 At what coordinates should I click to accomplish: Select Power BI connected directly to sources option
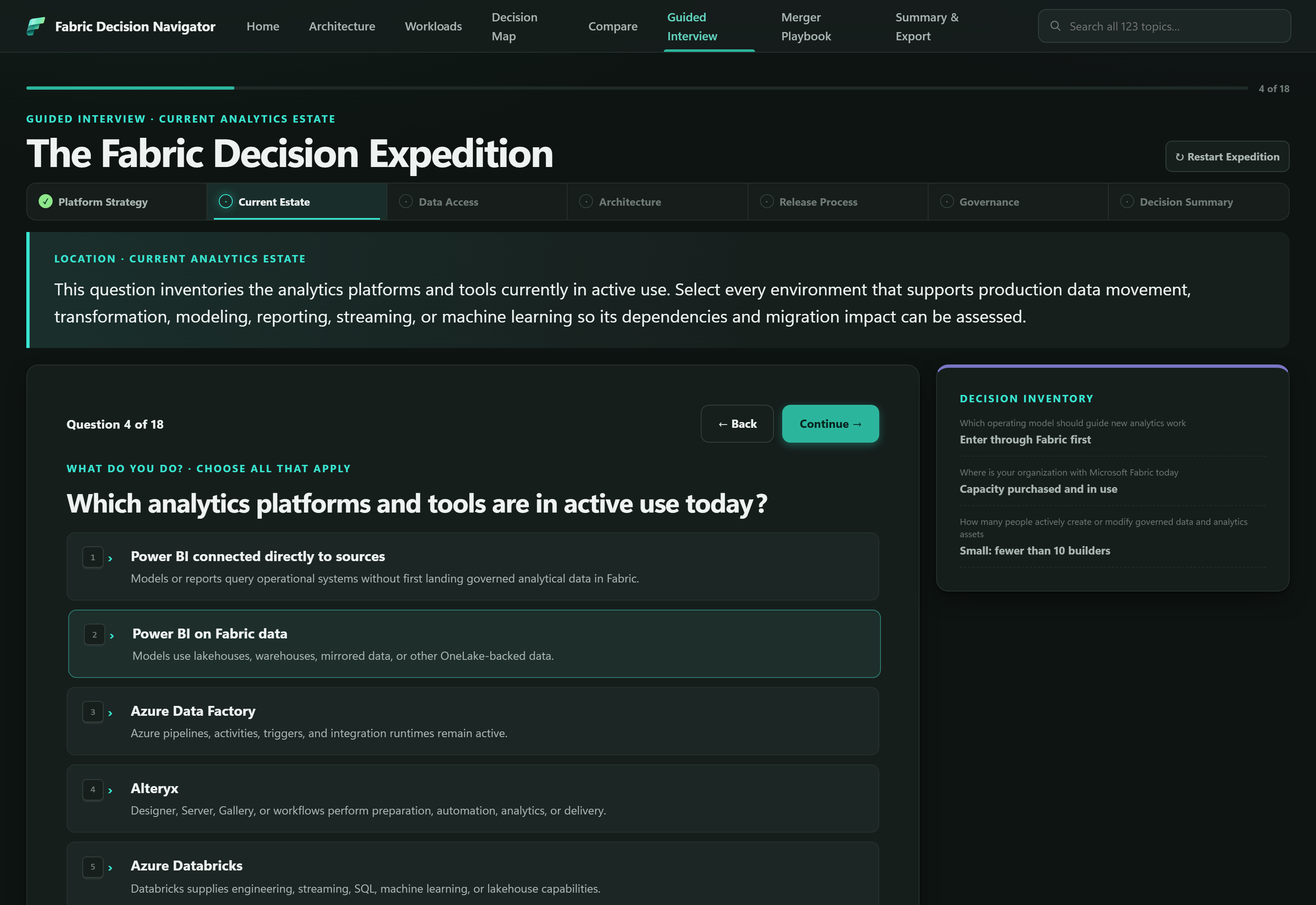point(473,566)
